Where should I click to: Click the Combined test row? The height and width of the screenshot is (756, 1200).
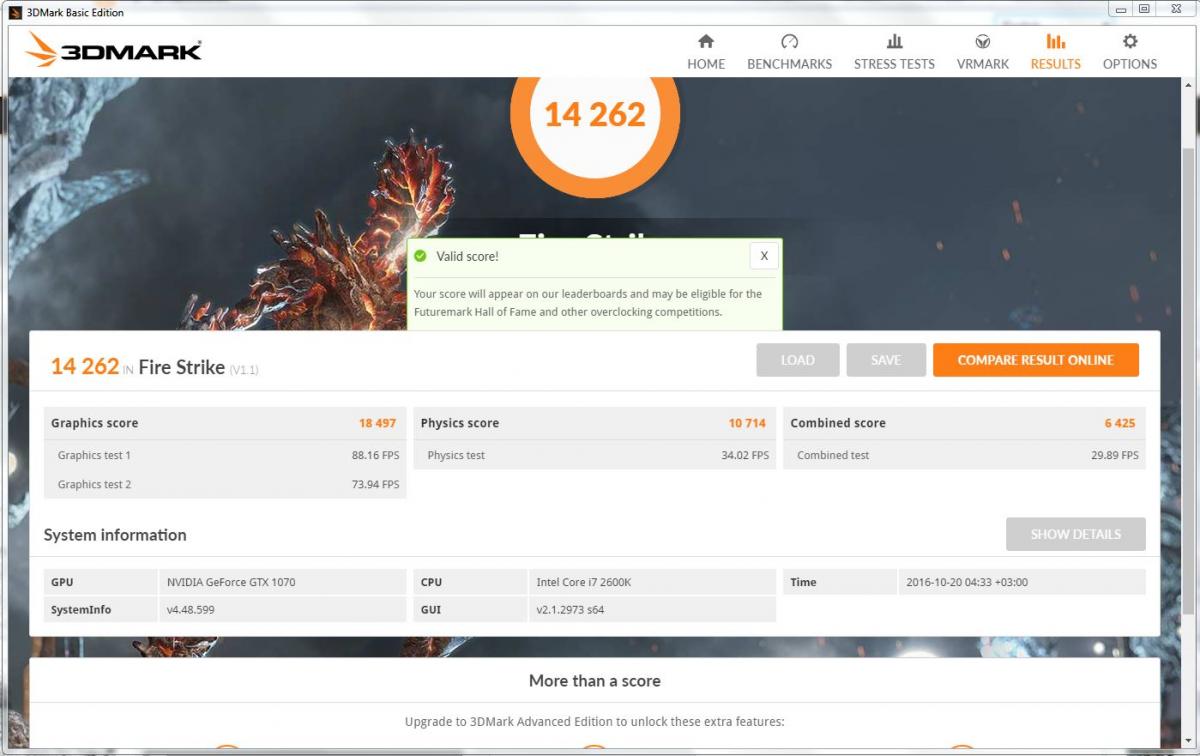pyautogui.click(x=965, y=455)
